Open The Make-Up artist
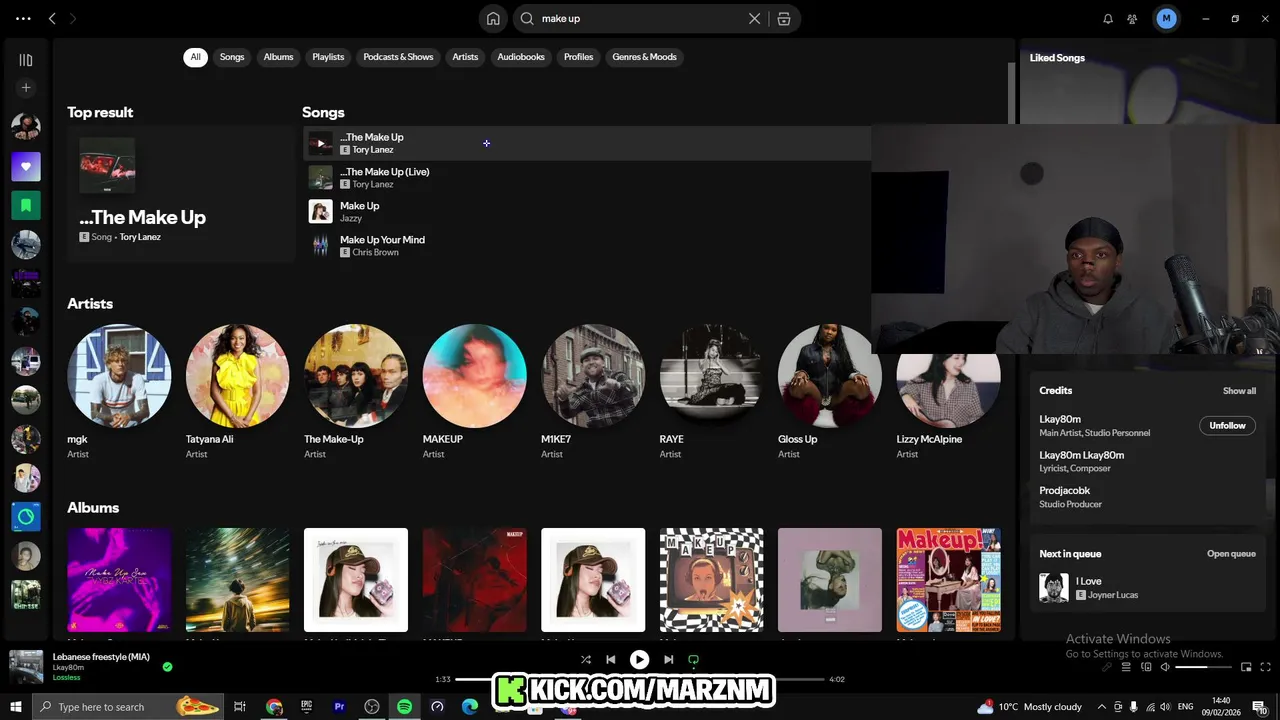Screen dimensions: 1280x720 [x=356, y=391]
